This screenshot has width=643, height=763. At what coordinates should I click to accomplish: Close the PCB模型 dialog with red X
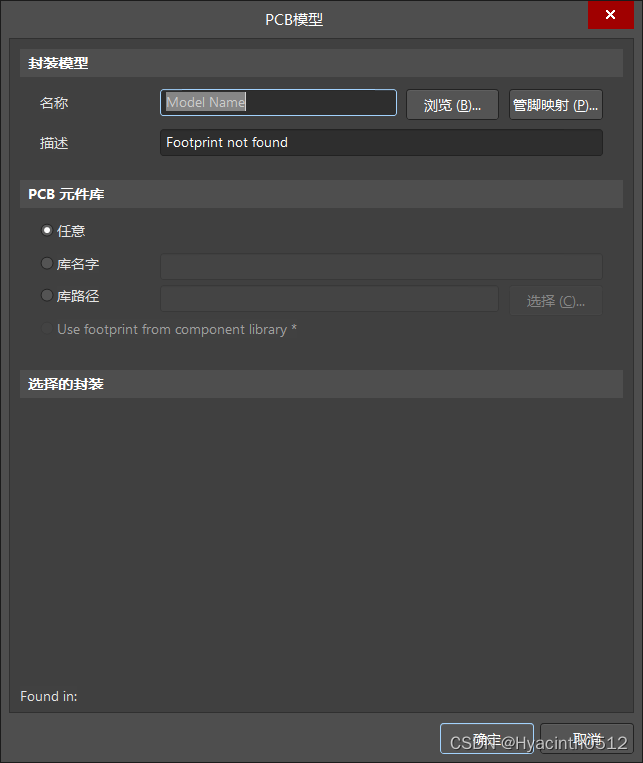(610, 15)
